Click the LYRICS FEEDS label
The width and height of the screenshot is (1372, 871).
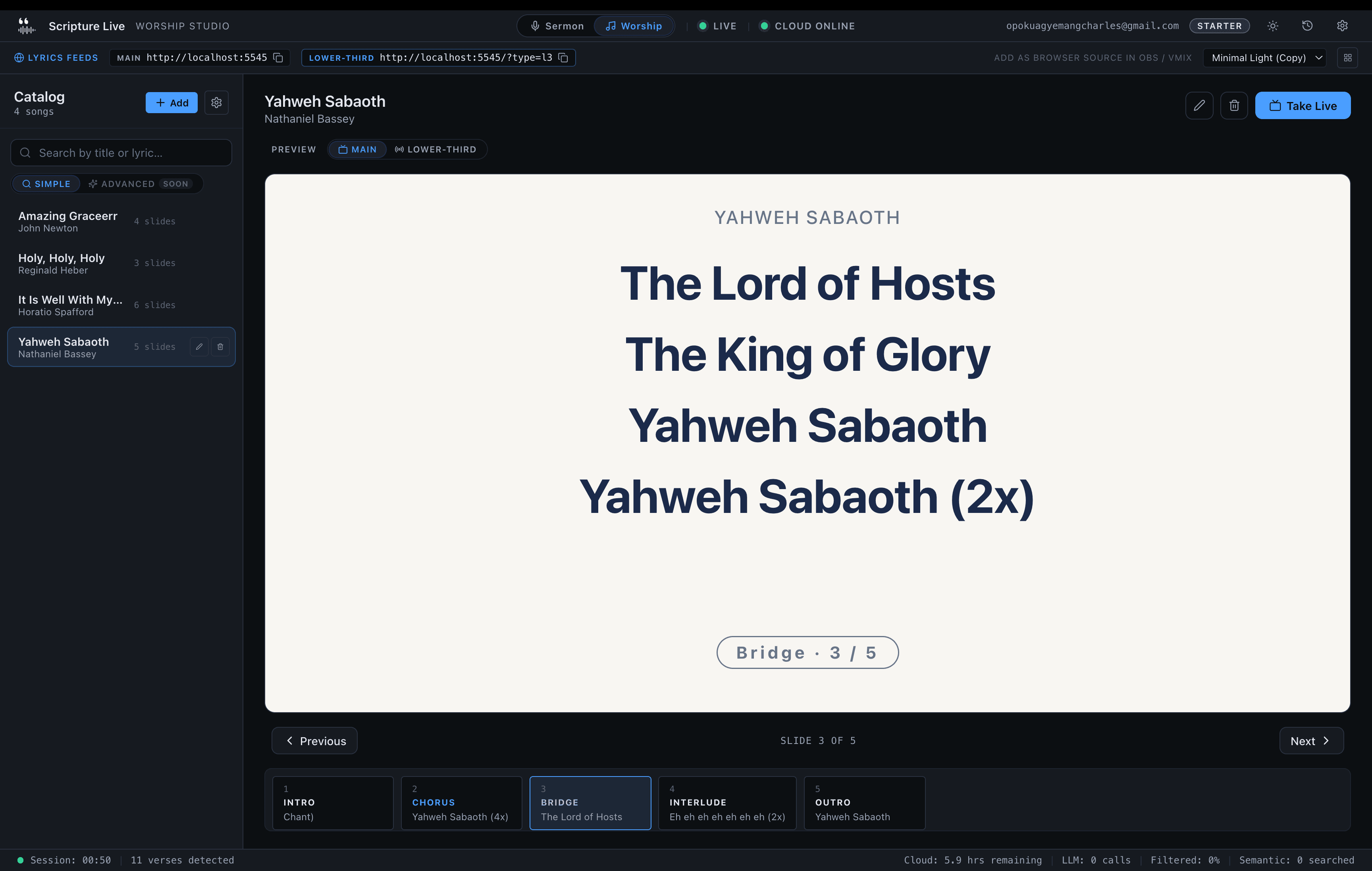(x=63, y=58)
